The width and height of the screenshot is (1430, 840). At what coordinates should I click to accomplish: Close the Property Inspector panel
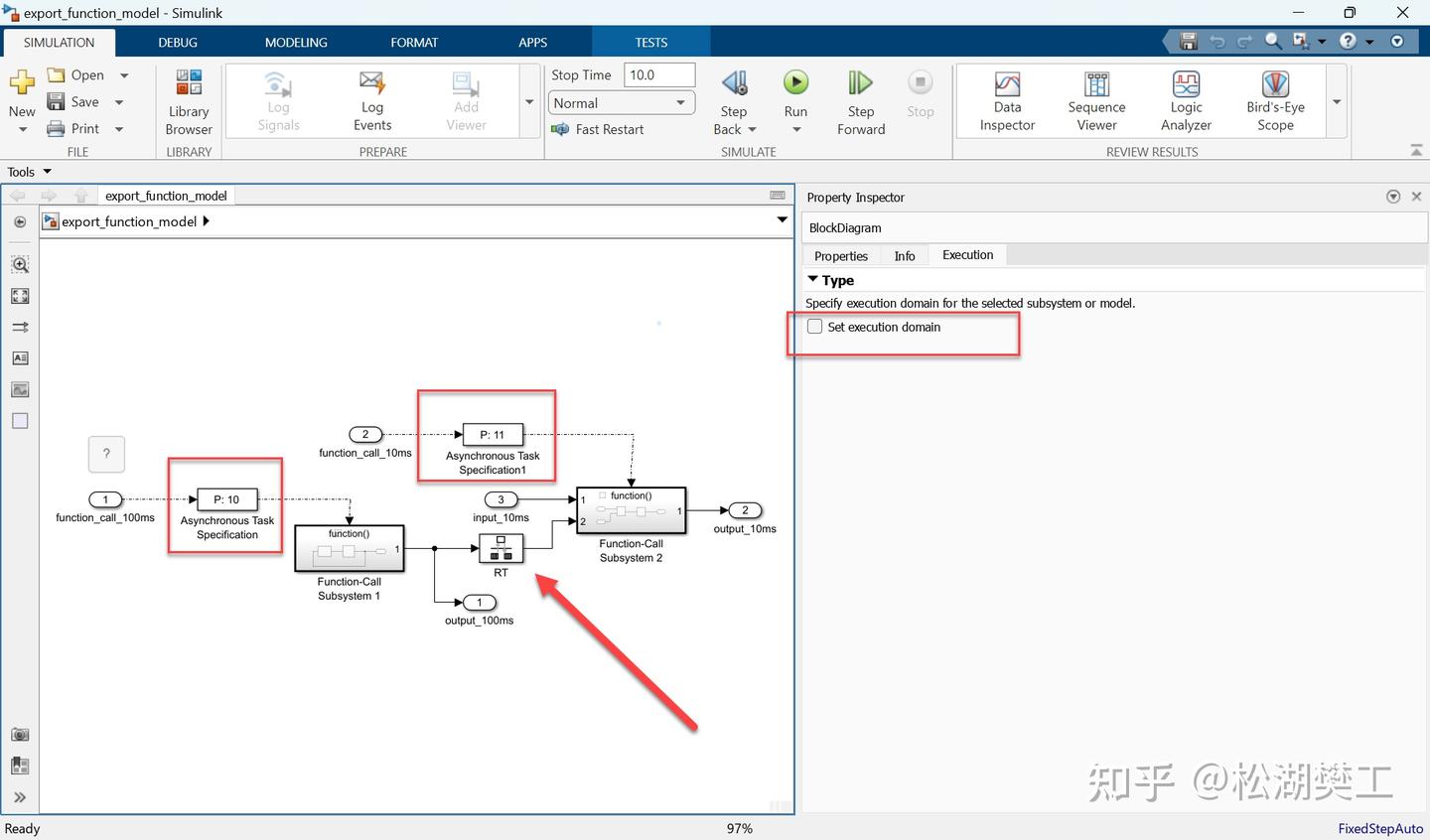tap(1416, 197)
